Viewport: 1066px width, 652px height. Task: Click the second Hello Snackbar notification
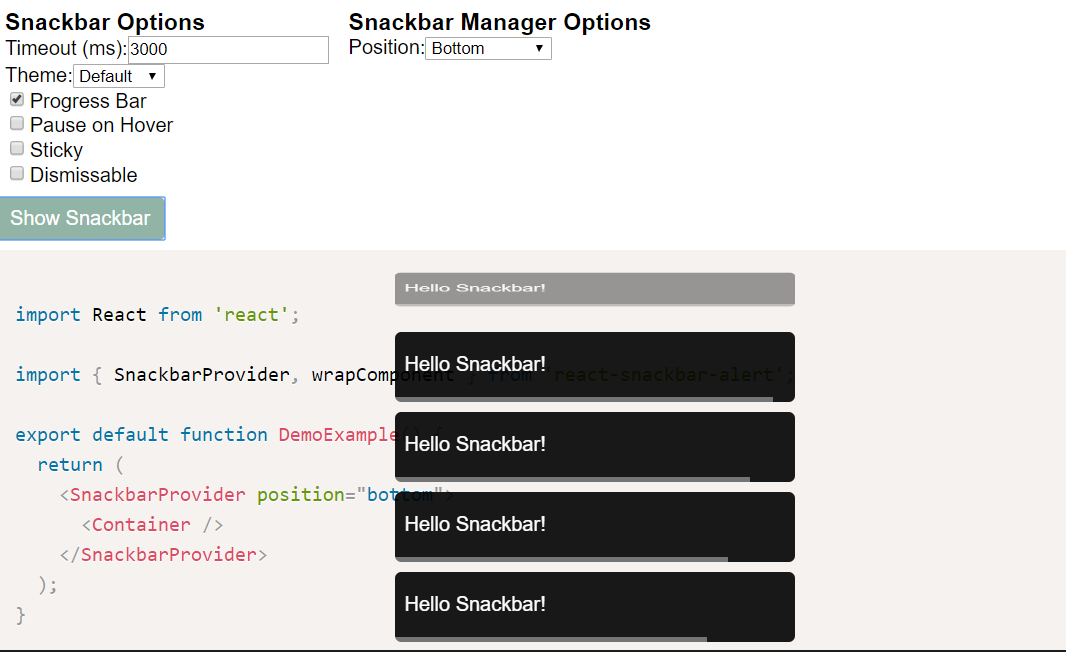pos(595,366)
